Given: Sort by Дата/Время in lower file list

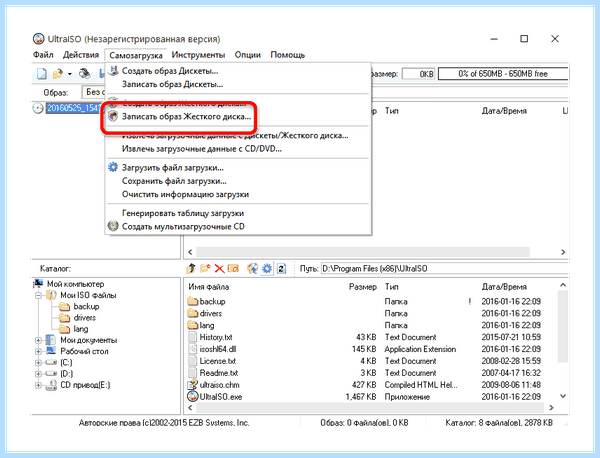Looking at the screenshot, I should [504, 287].
